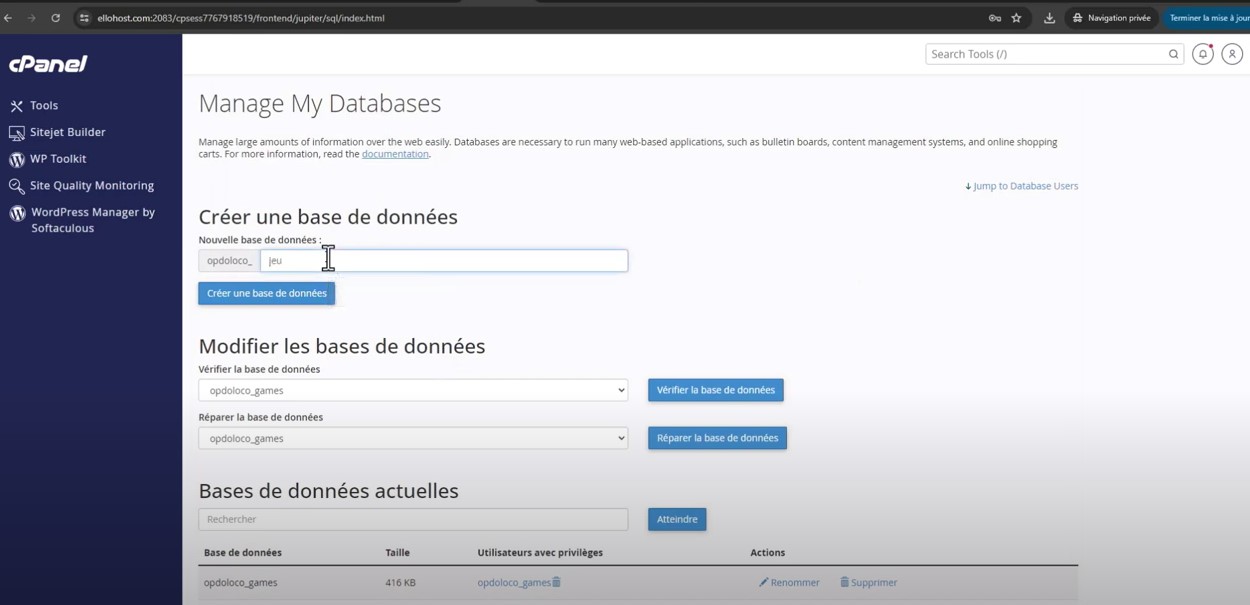Open the documentation link
The height and width of the screenshot is (605, 1250).
(394, 153)
